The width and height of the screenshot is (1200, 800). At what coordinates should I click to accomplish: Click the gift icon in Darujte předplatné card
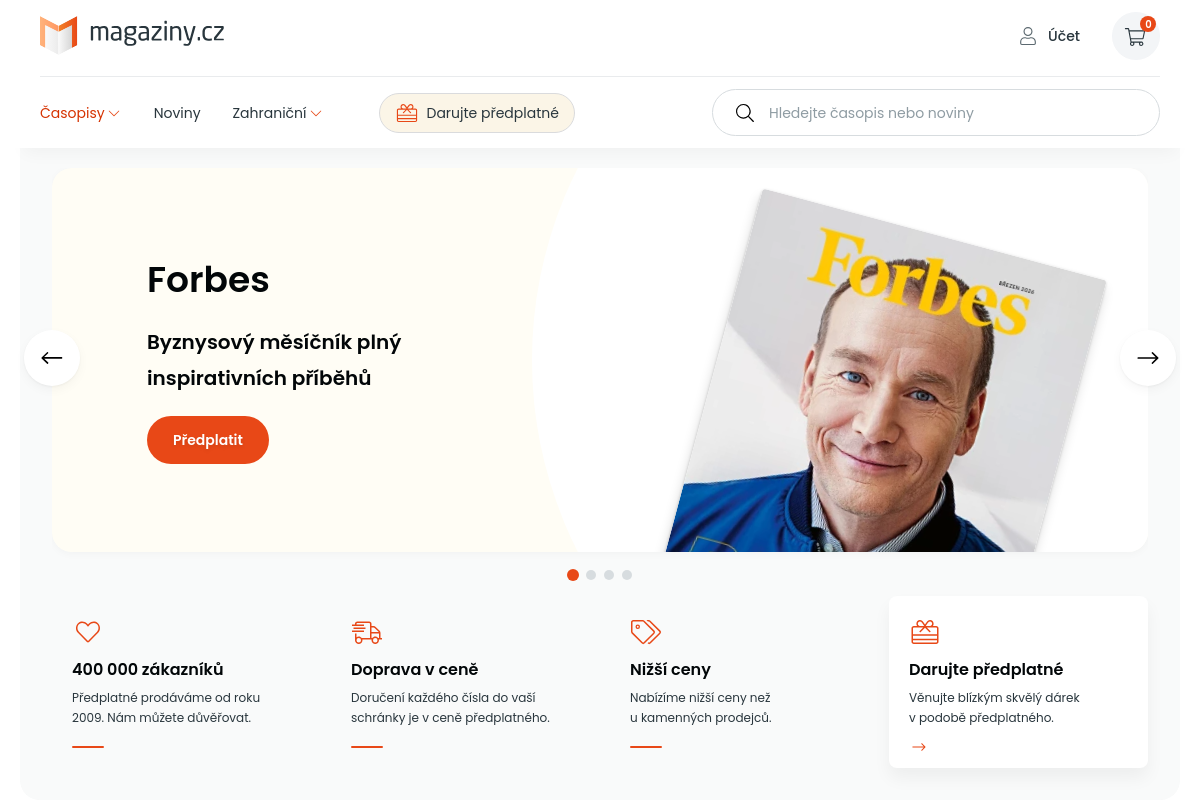[x=925, y=632]
